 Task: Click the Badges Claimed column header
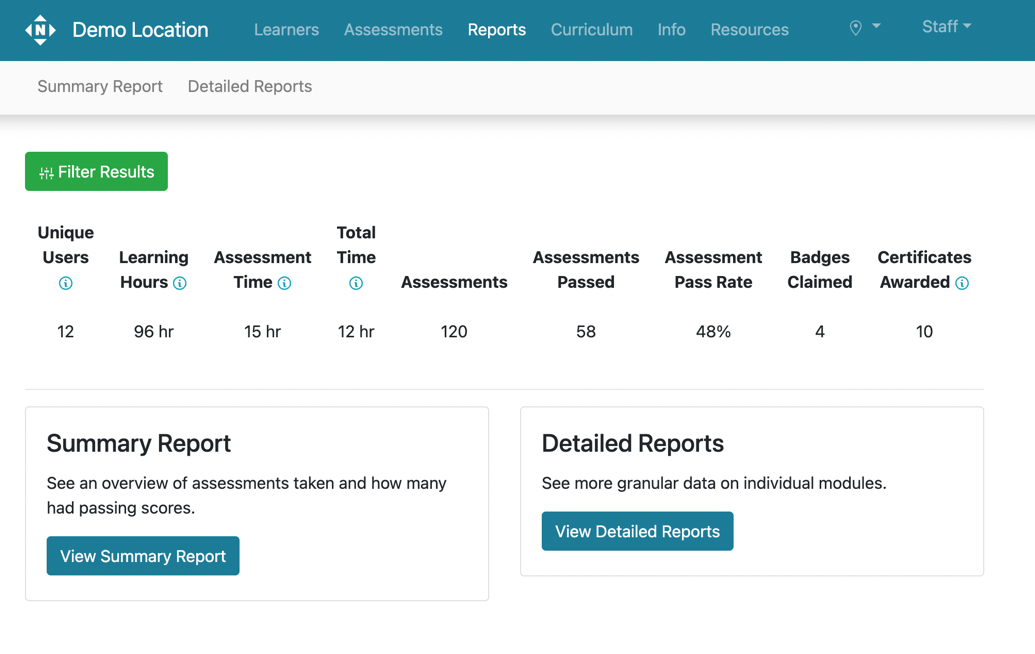pos(820,269)
